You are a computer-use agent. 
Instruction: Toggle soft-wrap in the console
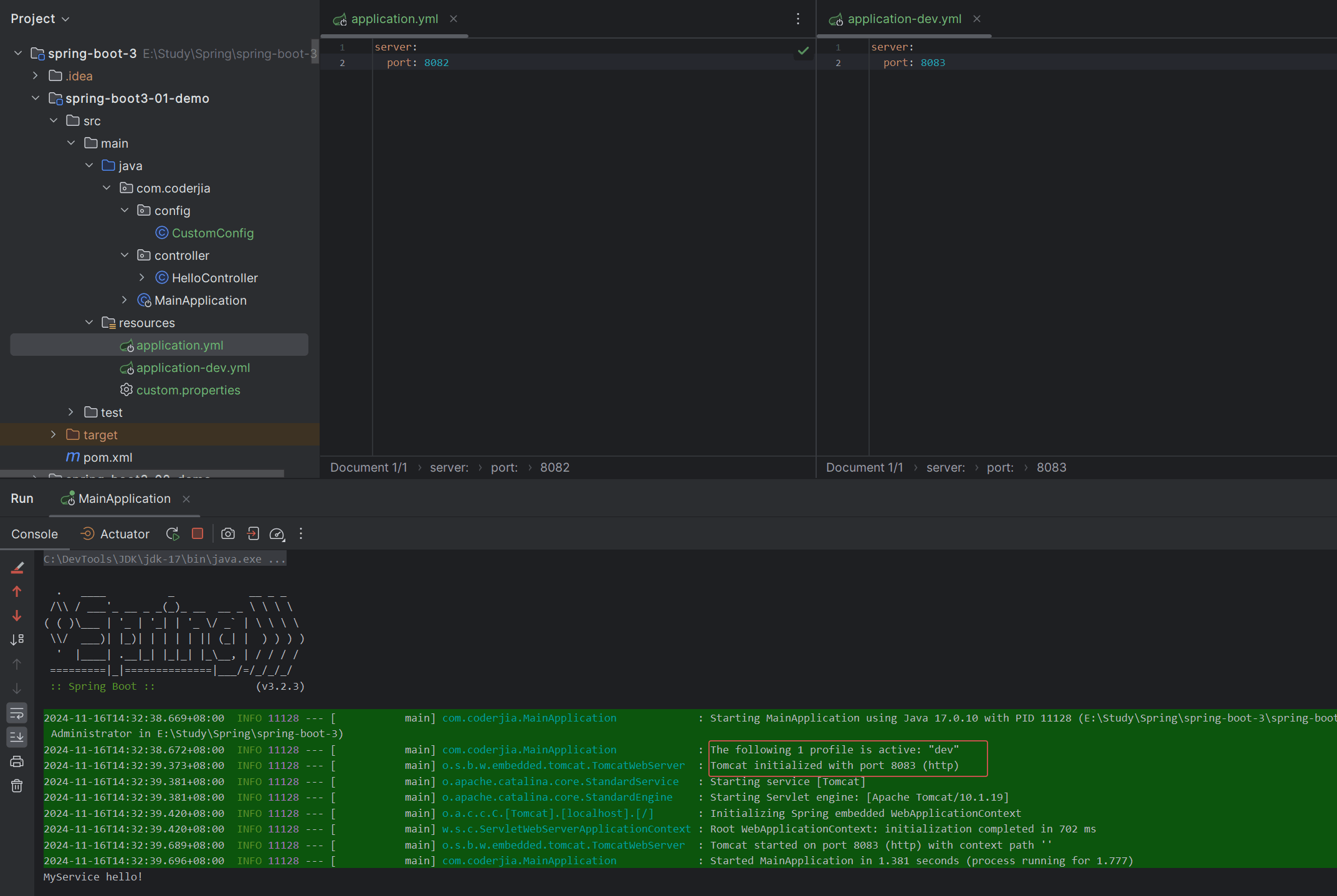[17, 713]
